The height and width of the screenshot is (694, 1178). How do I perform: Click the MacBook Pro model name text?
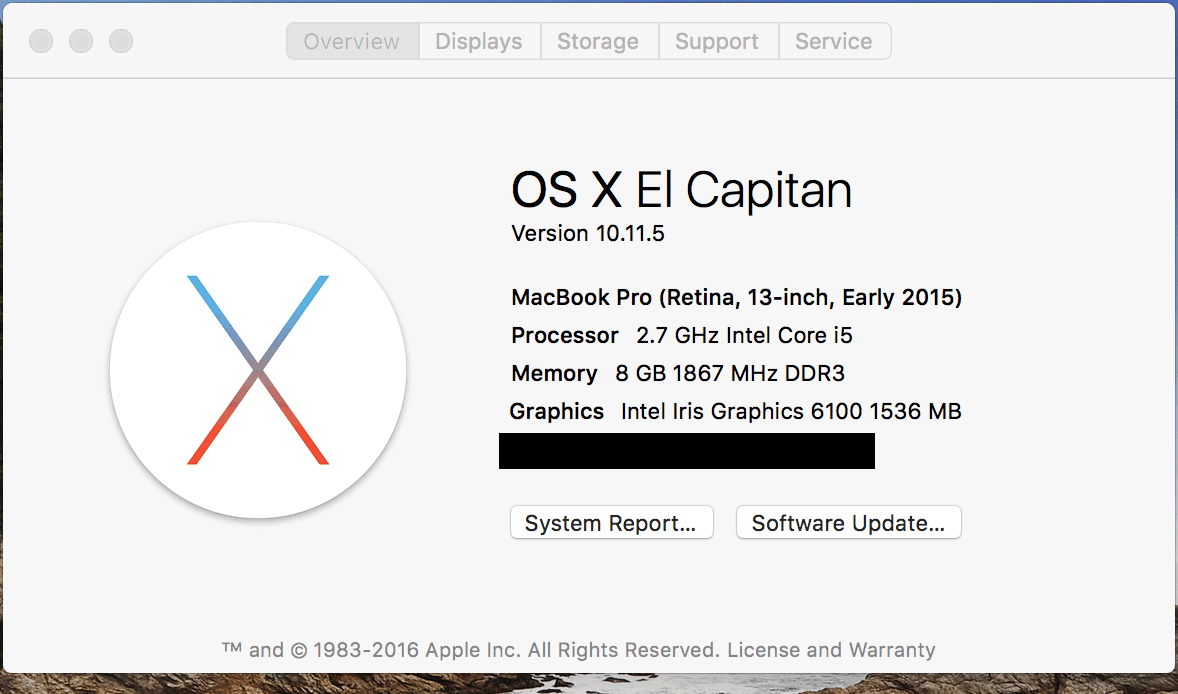[x=736, y=297]
